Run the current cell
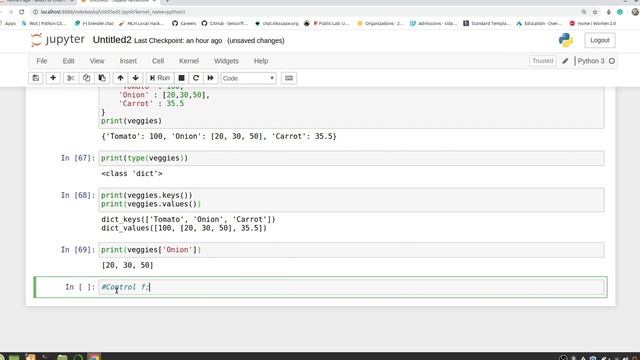This screenshot has width=640, height=360. tap(160, 78)
